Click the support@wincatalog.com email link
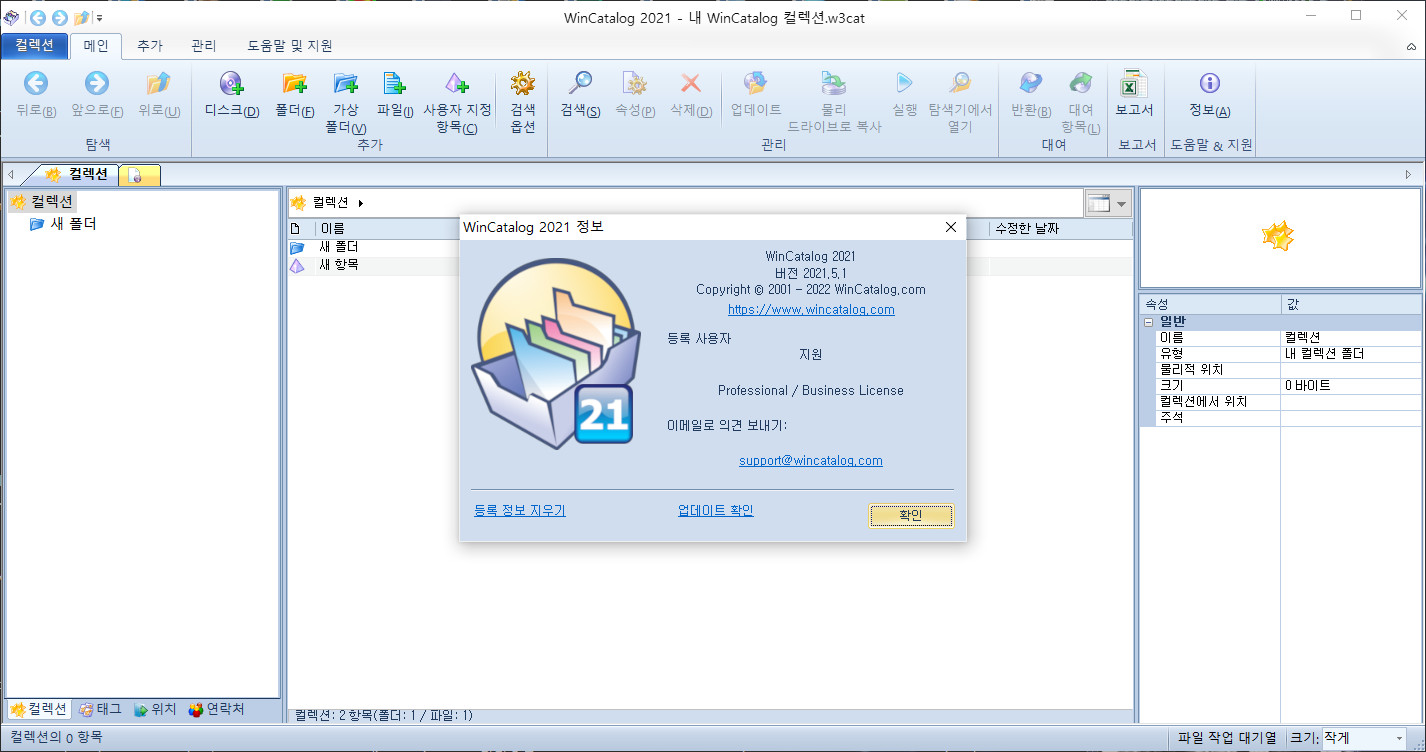Viewport: 1426px width, 752px height. (x=811, y=461)
